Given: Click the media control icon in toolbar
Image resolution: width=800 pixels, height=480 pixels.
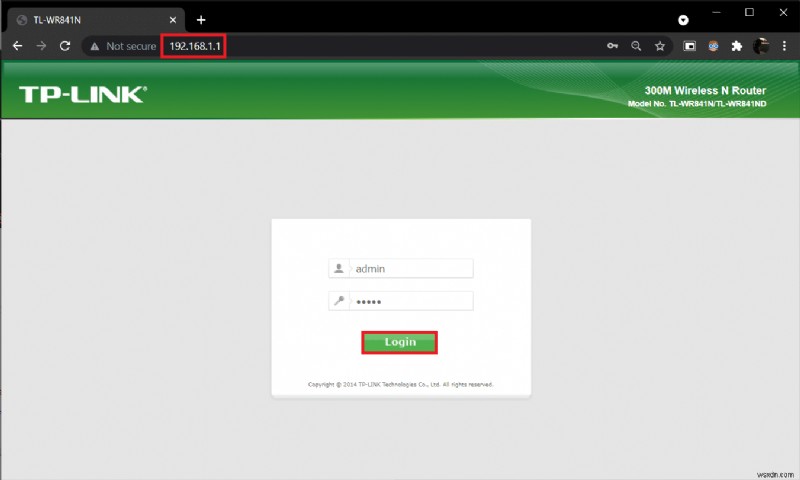Looking at the screenshot, I should 689,46.
